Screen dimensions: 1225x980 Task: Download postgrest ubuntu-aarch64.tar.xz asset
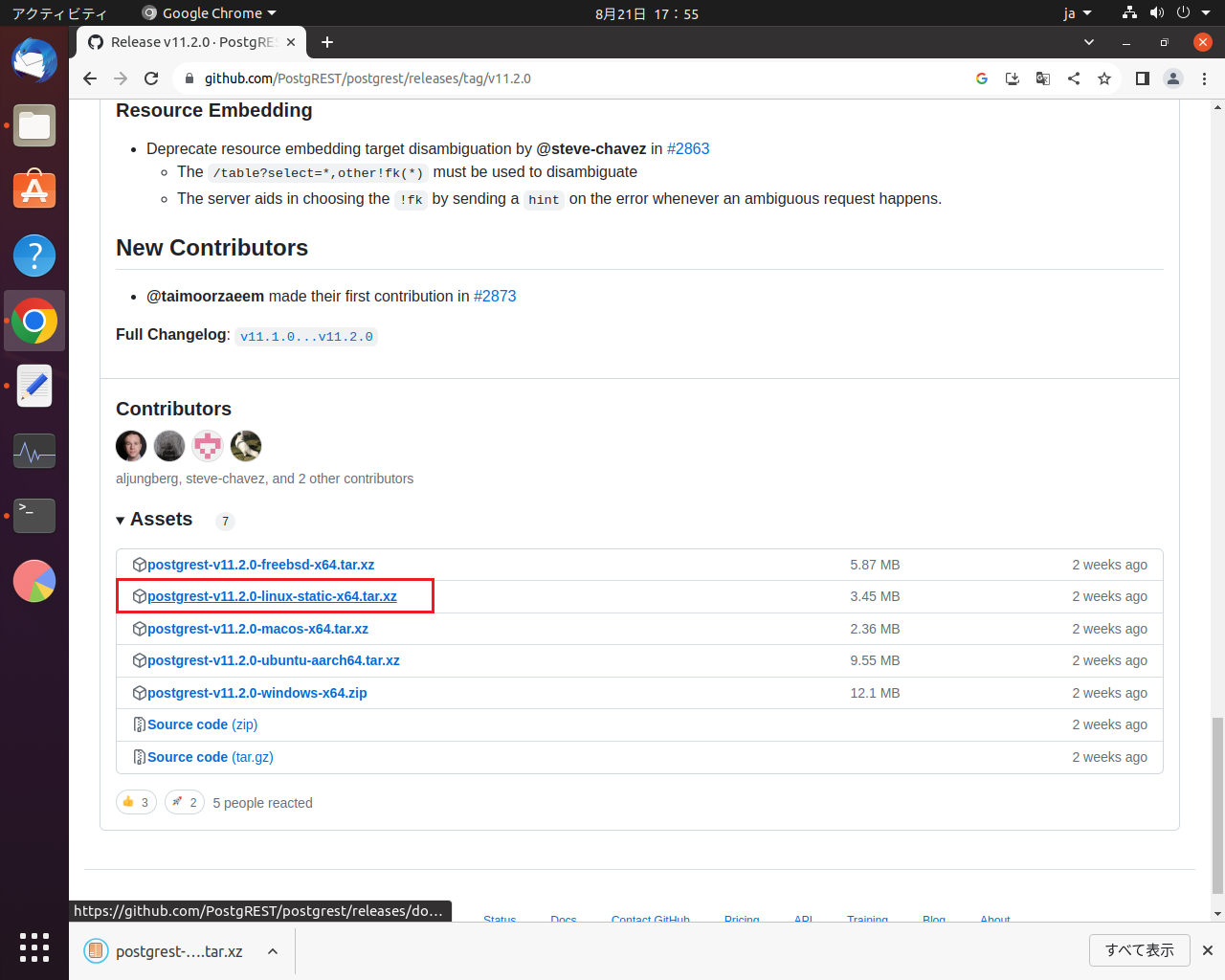pyautogui.click(x=274, y=660)
